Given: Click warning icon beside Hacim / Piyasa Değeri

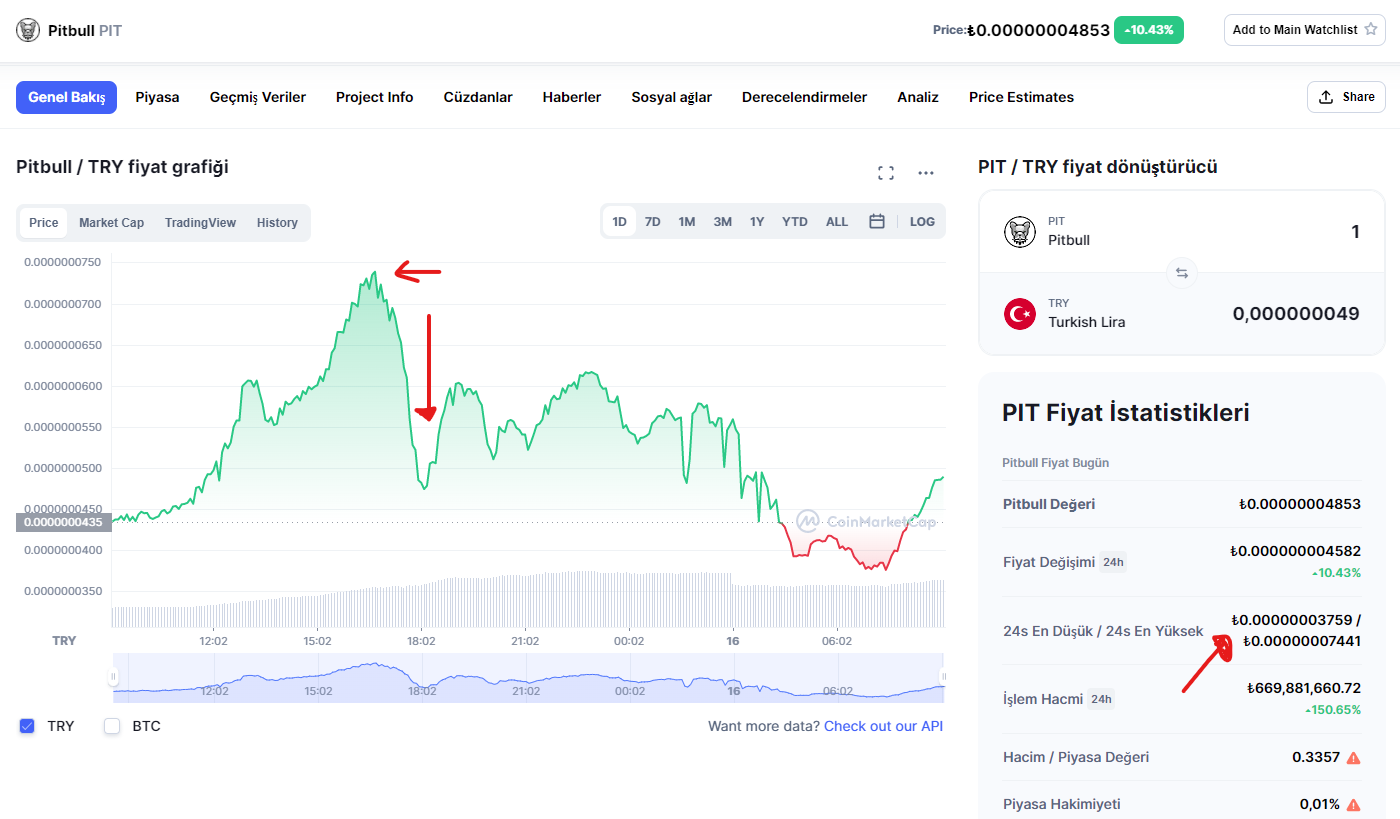Looking at the screenshot, I should [1353, 757].
